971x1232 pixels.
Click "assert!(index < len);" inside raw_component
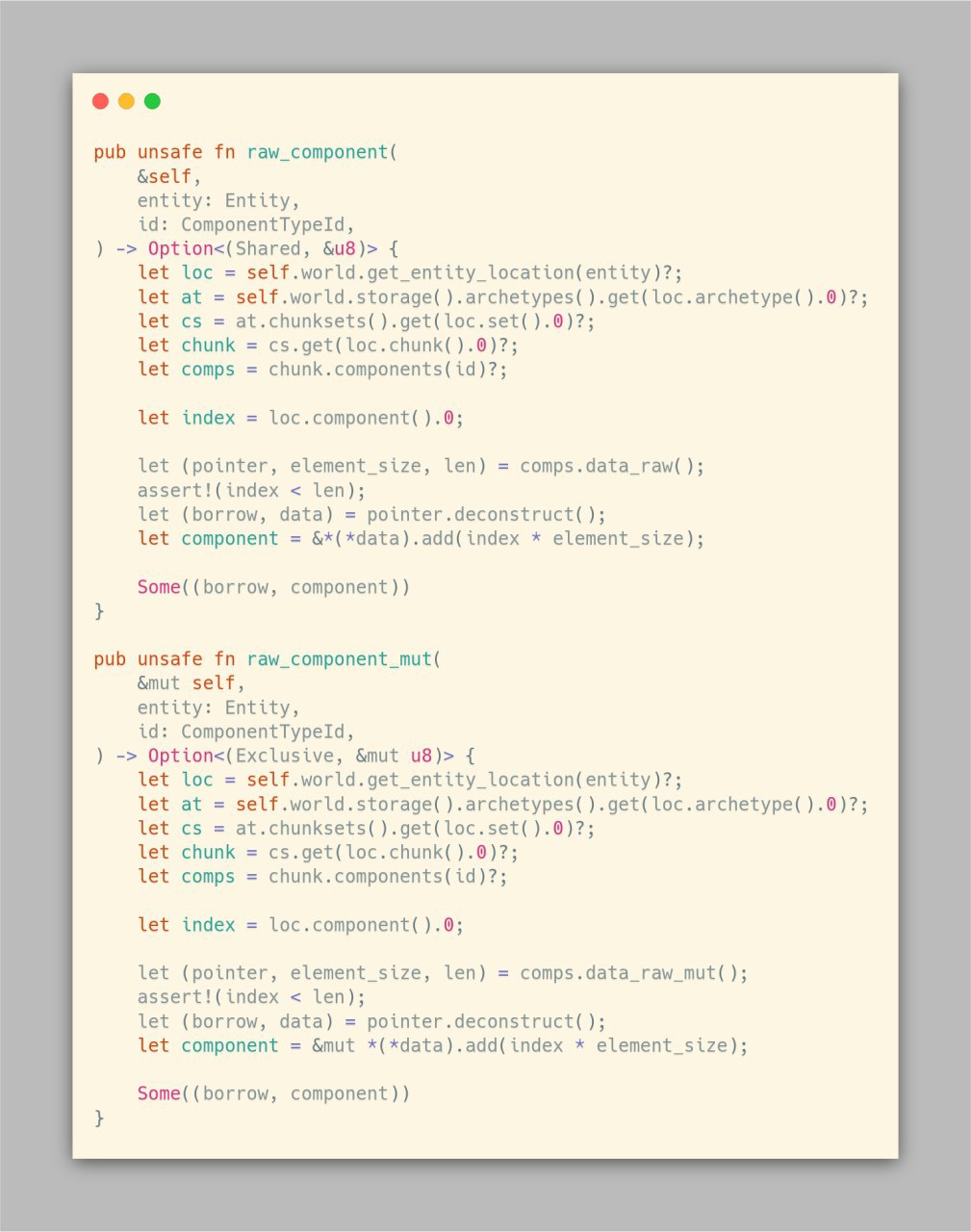click(251, 491)
